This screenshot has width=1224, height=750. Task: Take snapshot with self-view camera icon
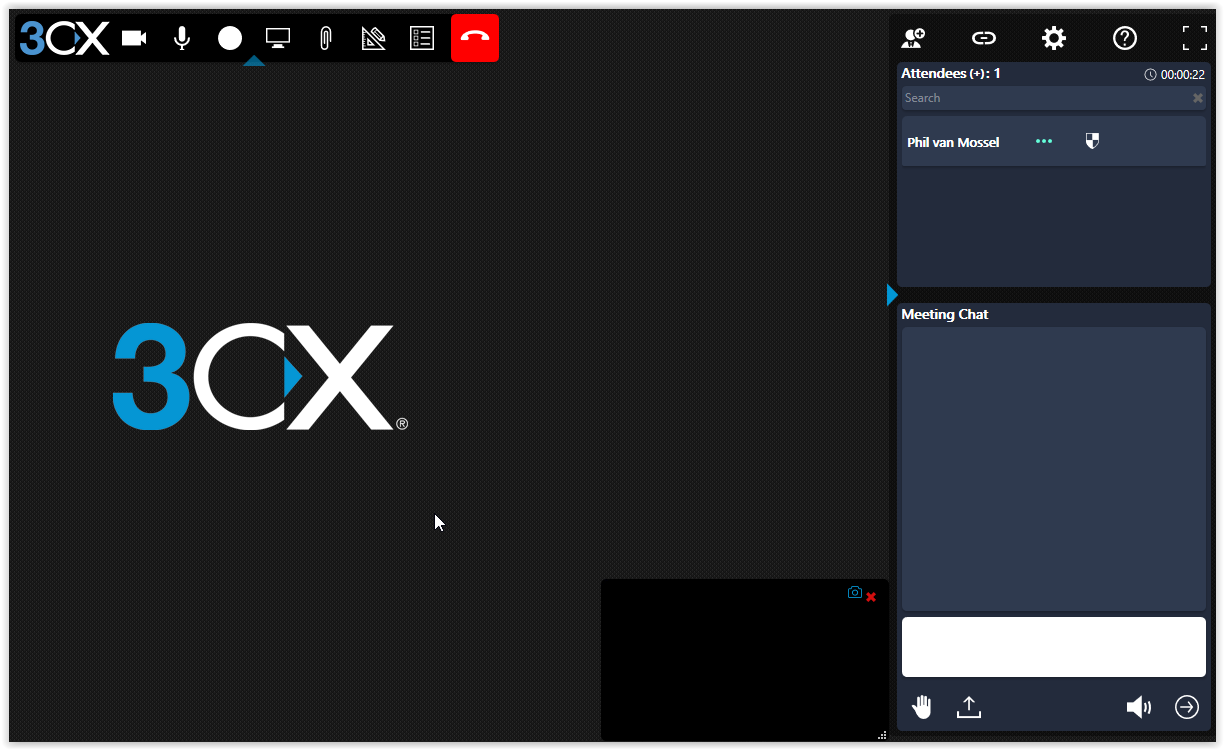855,592
